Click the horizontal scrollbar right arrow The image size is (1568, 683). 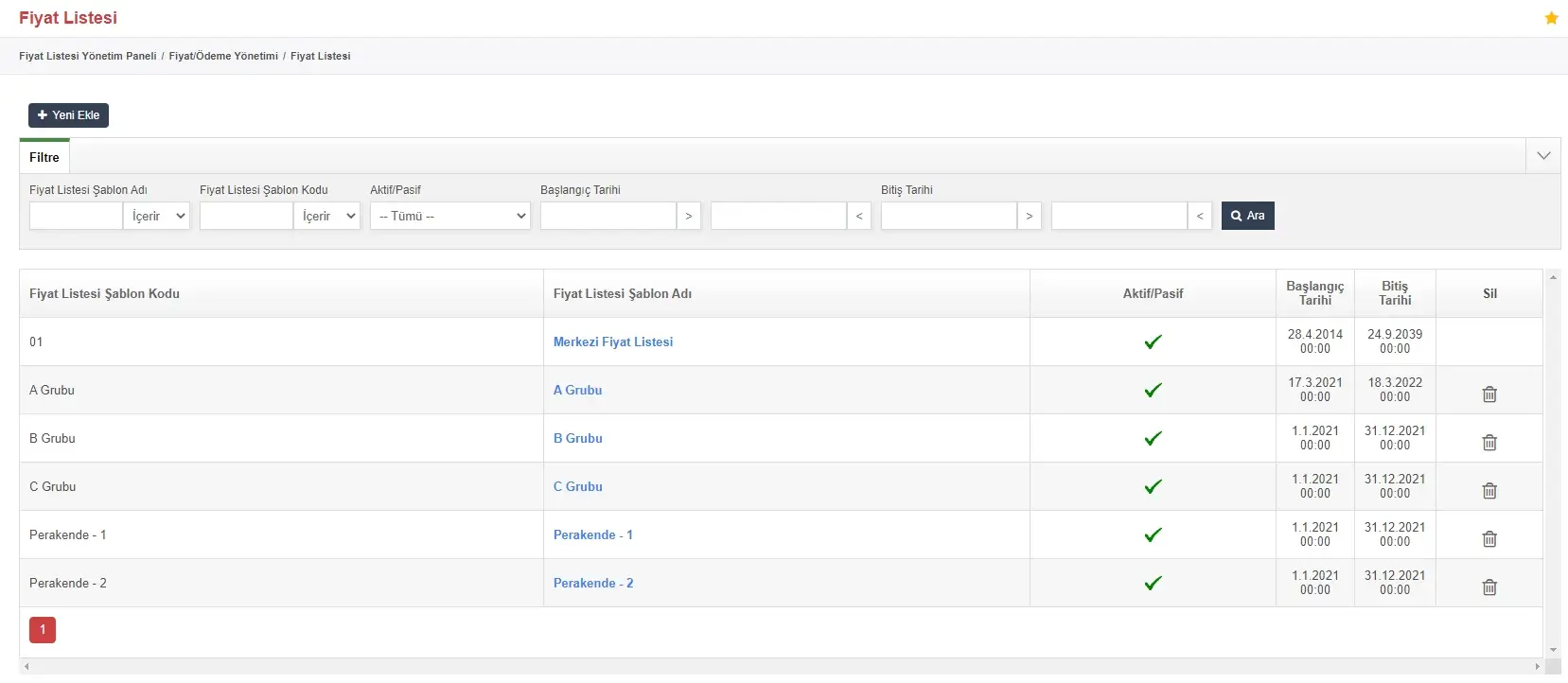pos(1537,667)
